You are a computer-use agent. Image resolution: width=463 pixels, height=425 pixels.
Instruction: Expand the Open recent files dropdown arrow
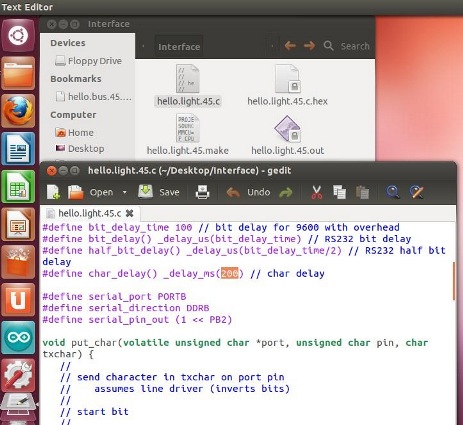tap(125, 192)
